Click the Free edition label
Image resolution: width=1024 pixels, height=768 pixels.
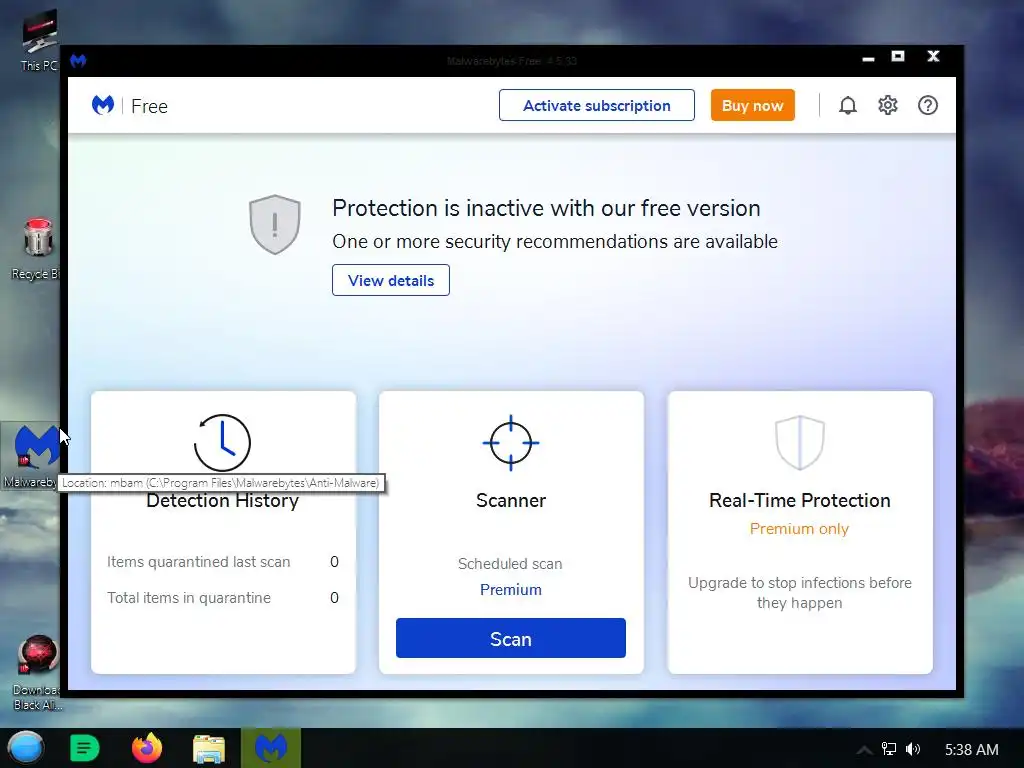coord(150,106)
